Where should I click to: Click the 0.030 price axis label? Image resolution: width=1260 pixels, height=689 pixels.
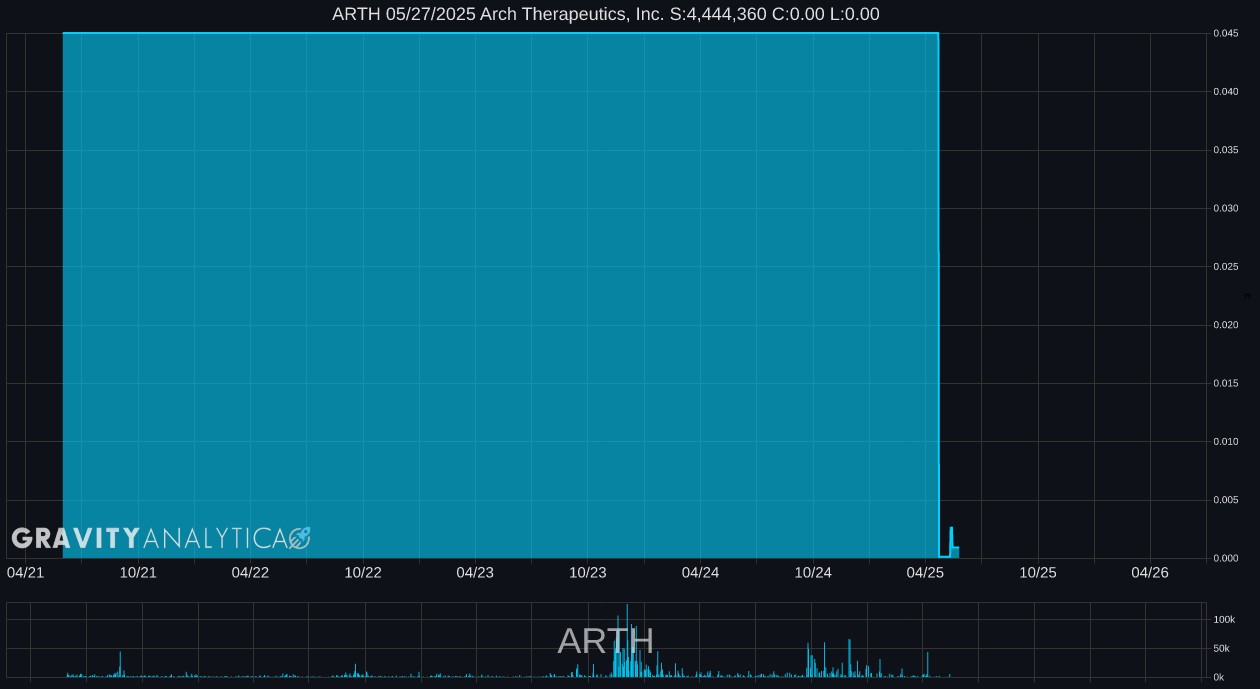click(x=1226, y=208)
